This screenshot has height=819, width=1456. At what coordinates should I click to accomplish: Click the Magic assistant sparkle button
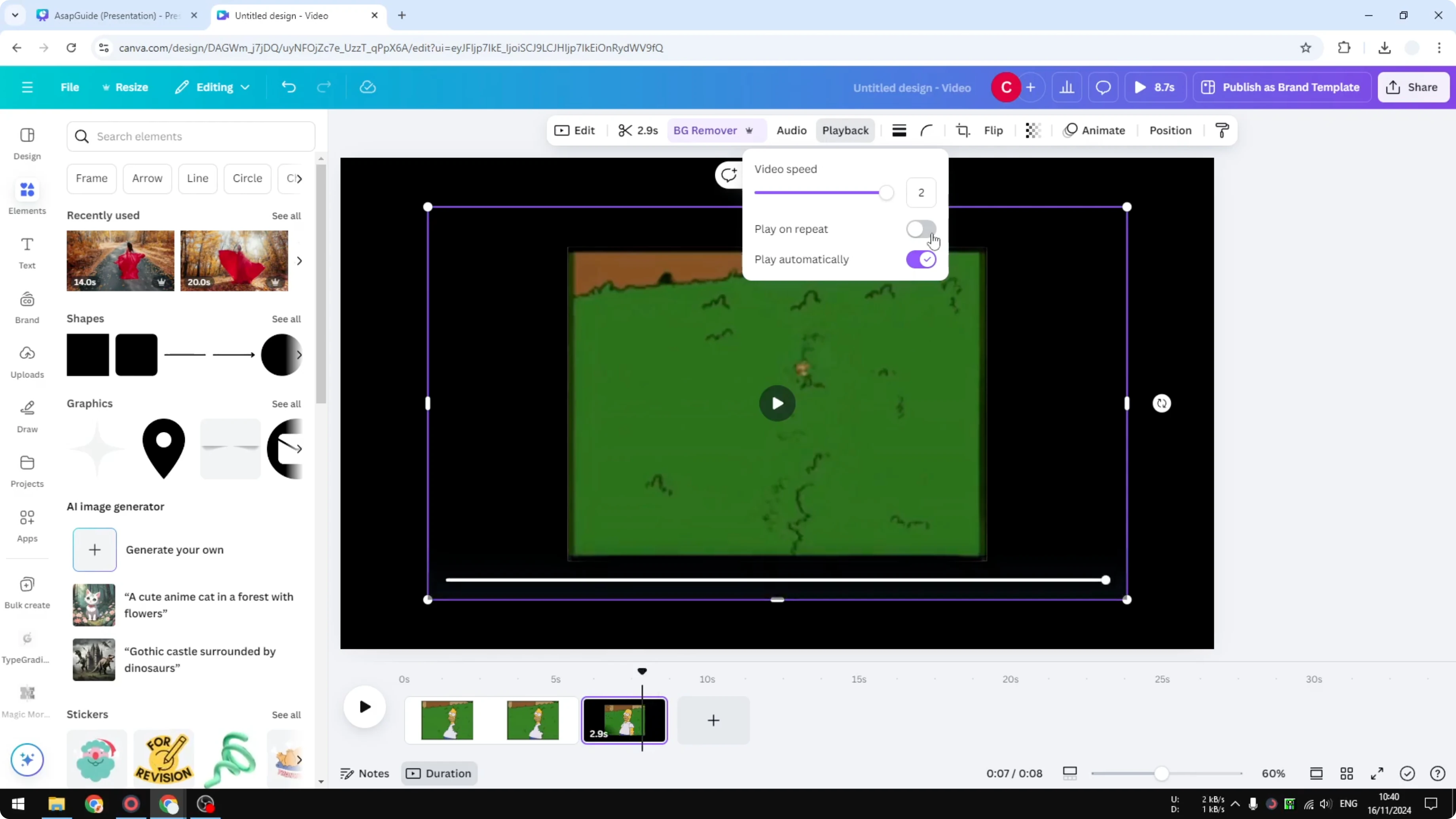pyautogui.click(x=27, y=759)
